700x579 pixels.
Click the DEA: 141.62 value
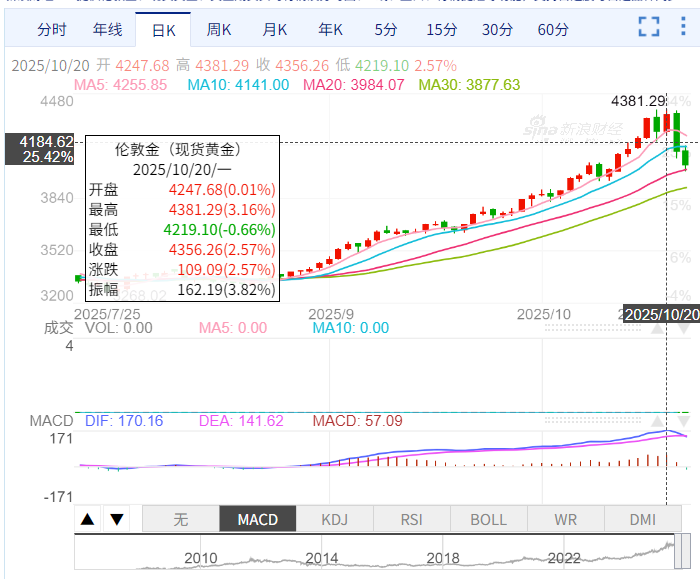(241, 421)
